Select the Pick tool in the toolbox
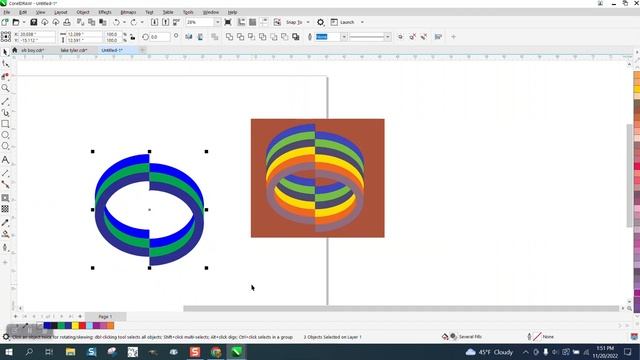 click(5, 52)
